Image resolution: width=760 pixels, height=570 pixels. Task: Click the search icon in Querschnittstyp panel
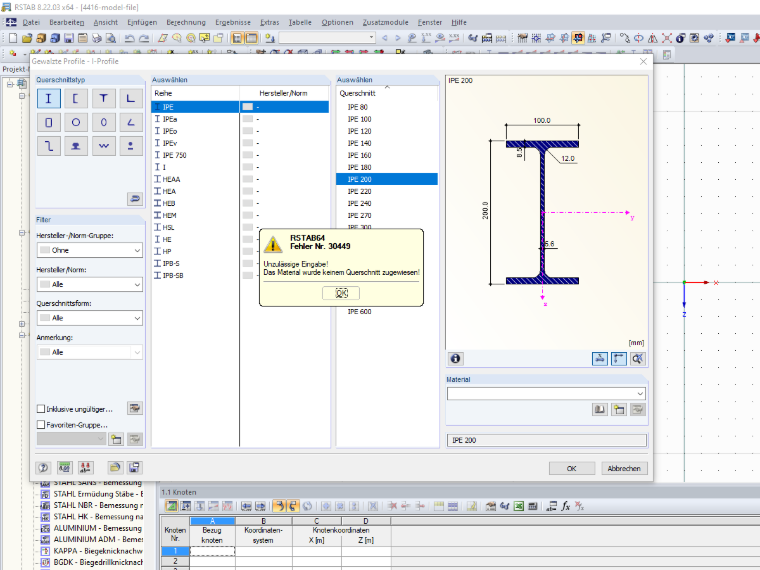pyautogui.click(x=135, y=199)
